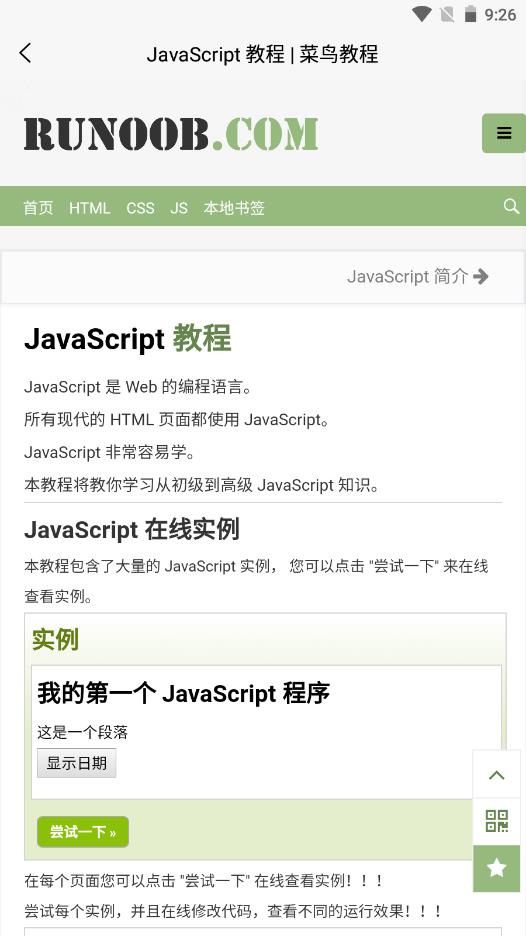Click the RUNOOB.COM logo
Viewport: 526px width, 936px height.
pyautogui.click(x=171, y=134)
